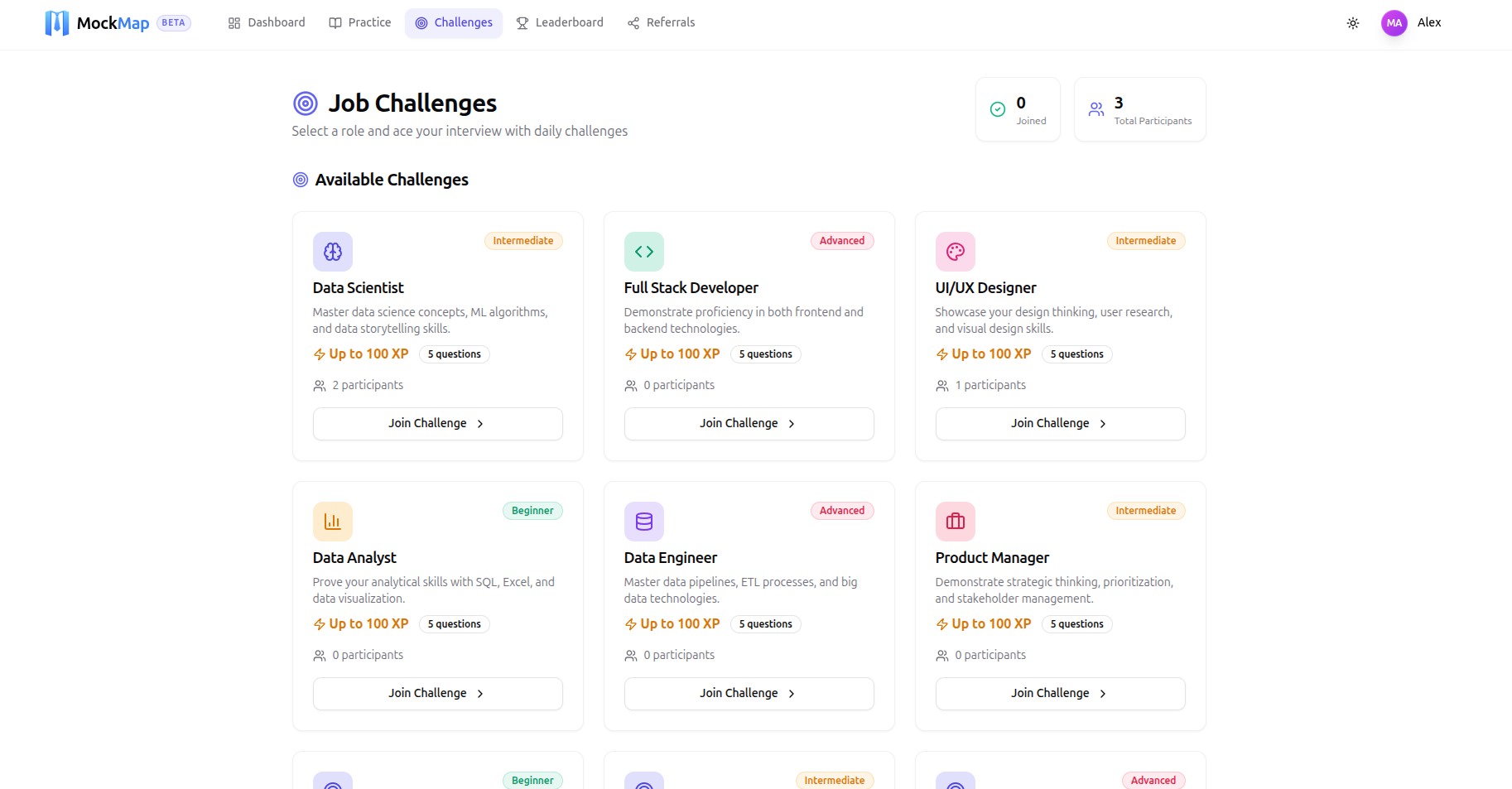Open the MA user avatar
This screenshot has width=1512, height=789.
1394,23
